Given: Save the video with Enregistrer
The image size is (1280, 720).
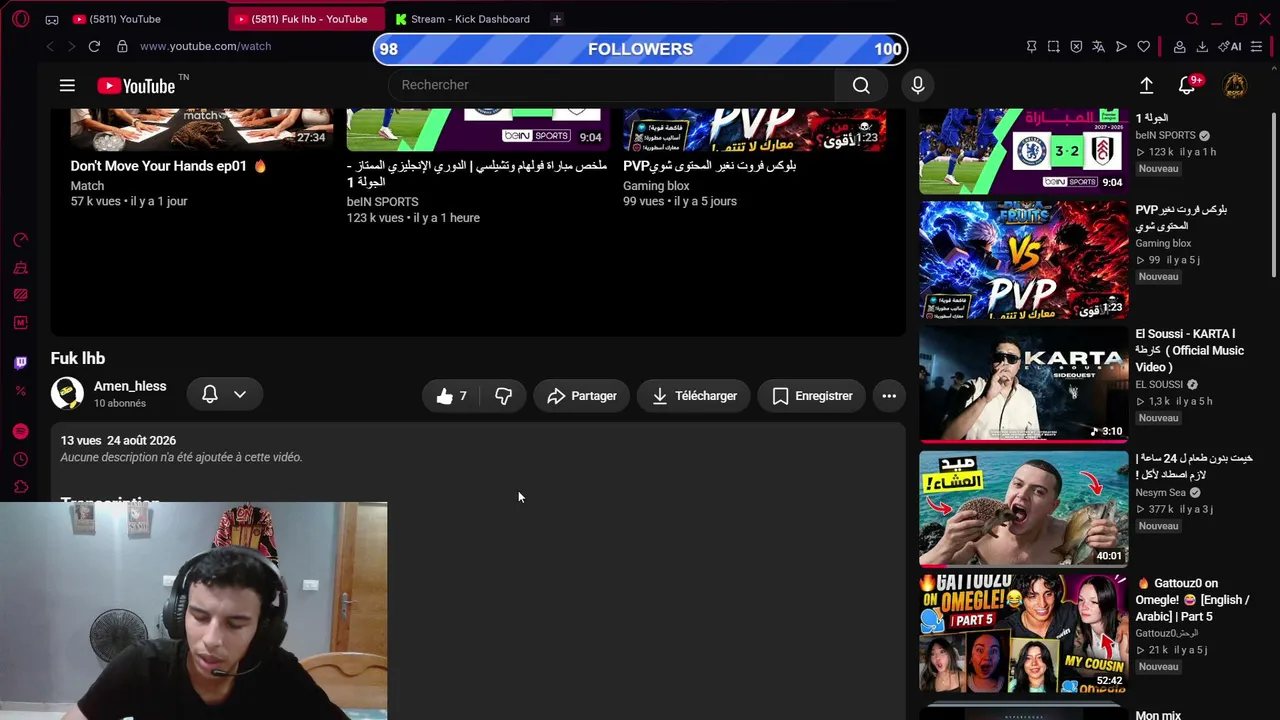Looking at the screenshot, I should coord(812,396).
